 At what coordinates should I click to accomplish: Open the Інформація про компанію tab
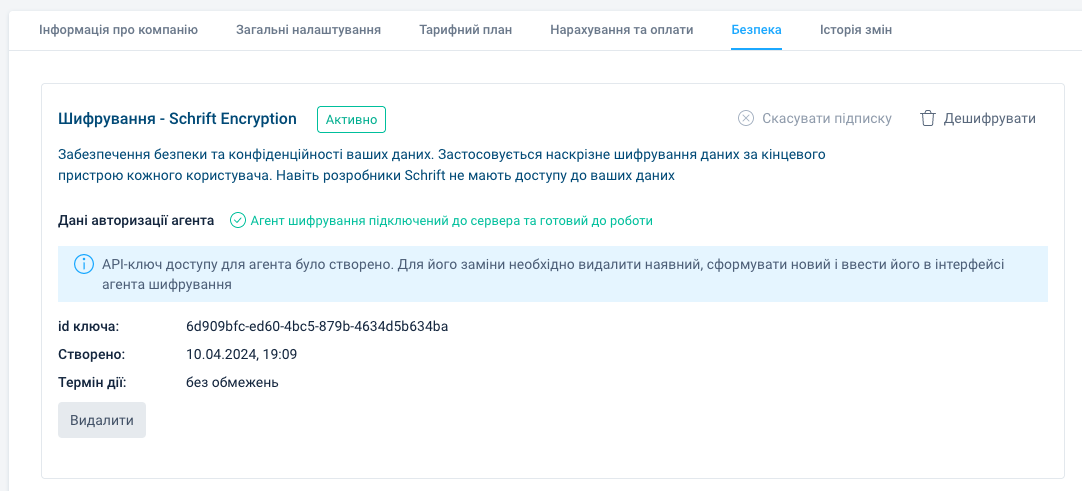pos(118,30)
